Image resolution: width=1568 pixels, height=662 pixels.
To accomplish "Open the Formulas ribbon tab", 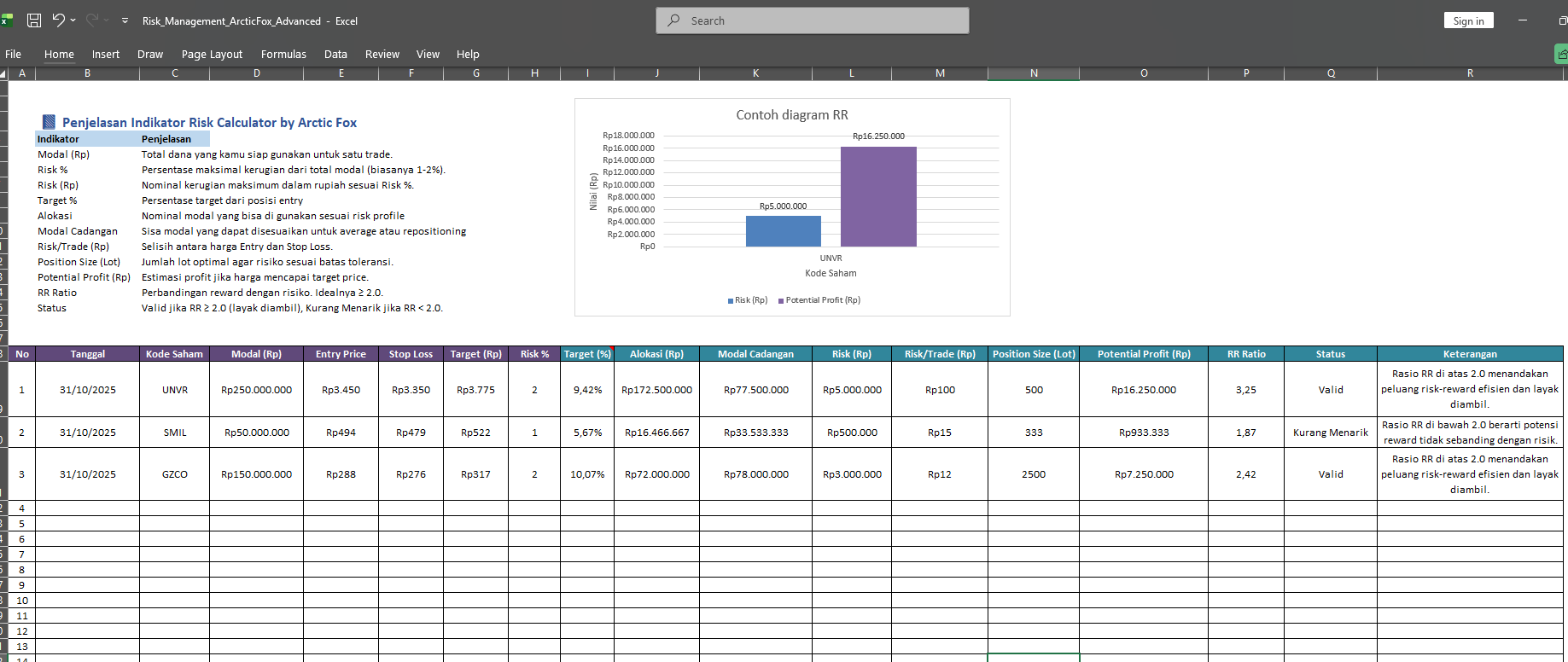I will click(x=283, y=54).
